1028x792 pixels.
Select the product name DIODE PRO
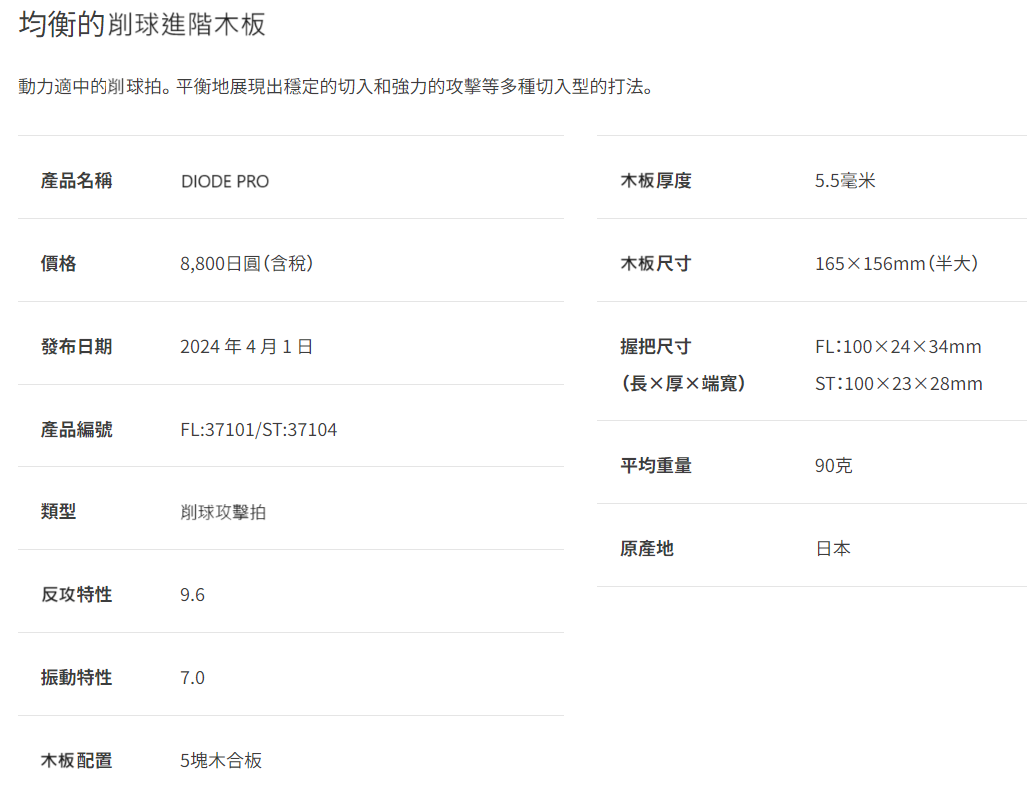tap(225, 181)
